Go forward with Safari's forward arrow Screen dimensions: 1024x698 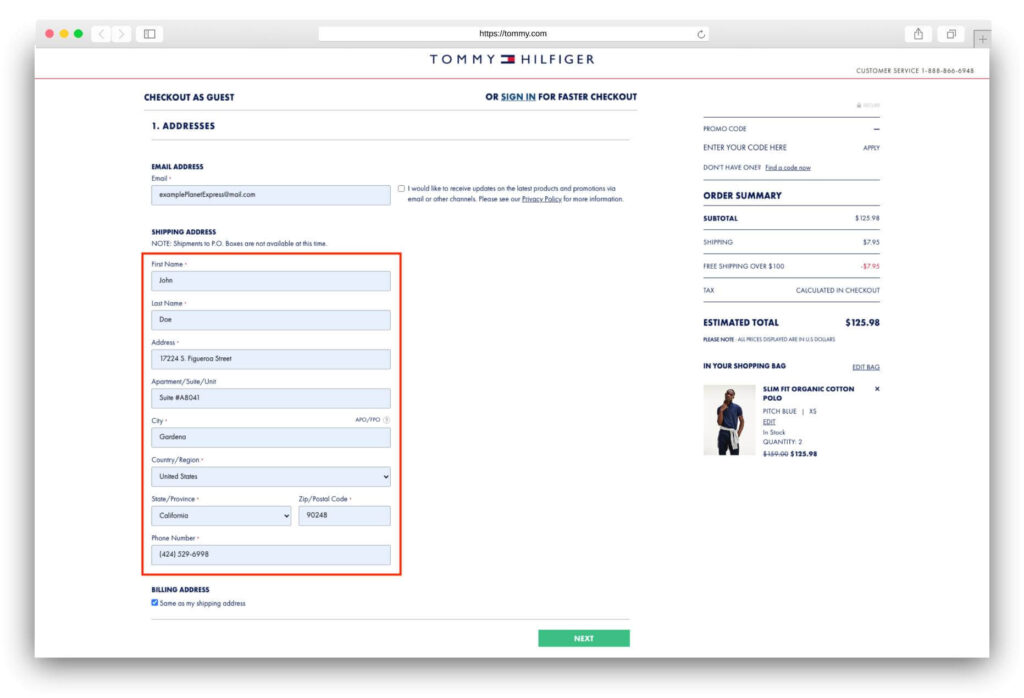tap(121, 34)
